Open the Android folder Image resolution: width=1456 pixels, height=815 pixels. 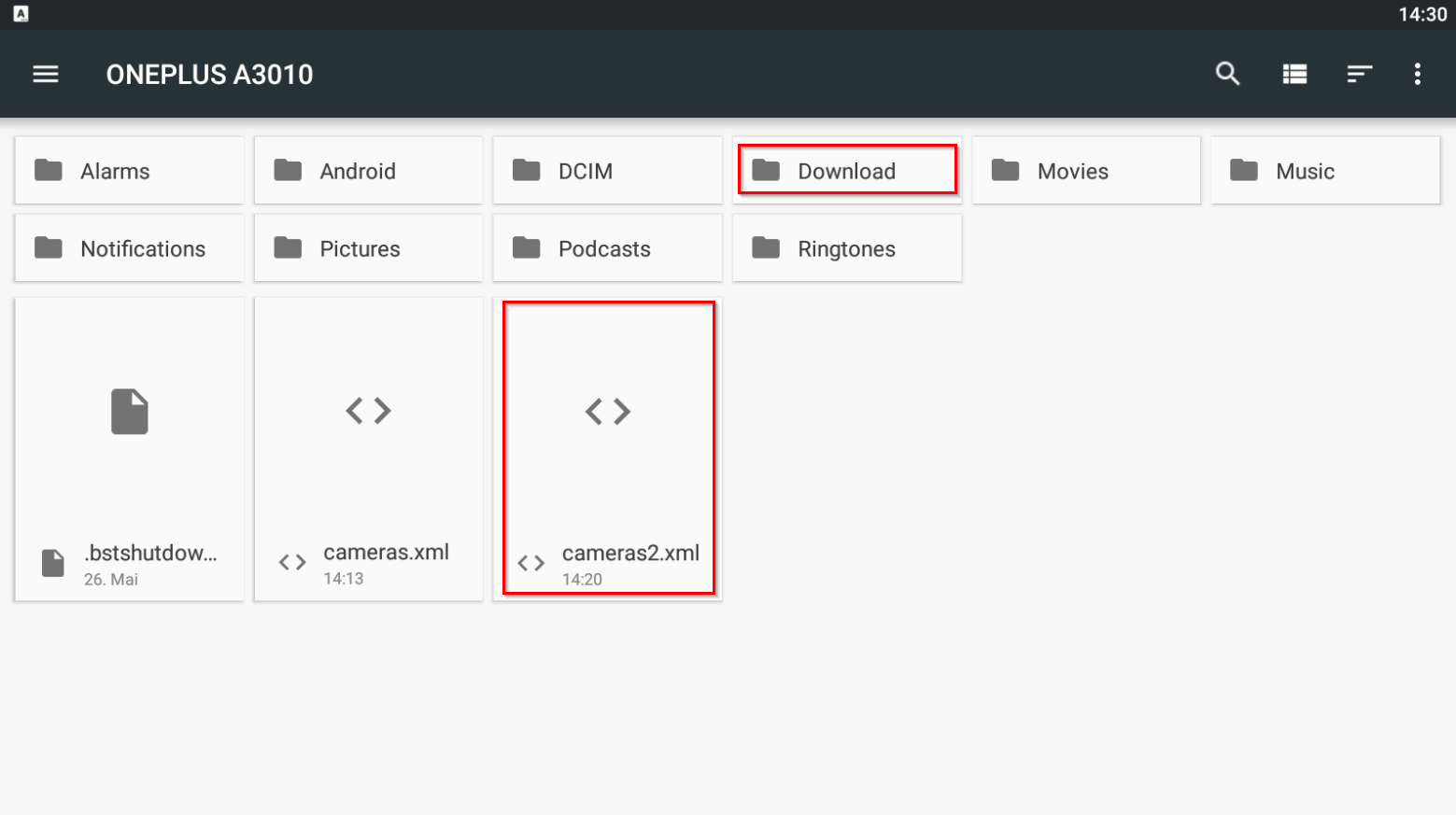368,171
